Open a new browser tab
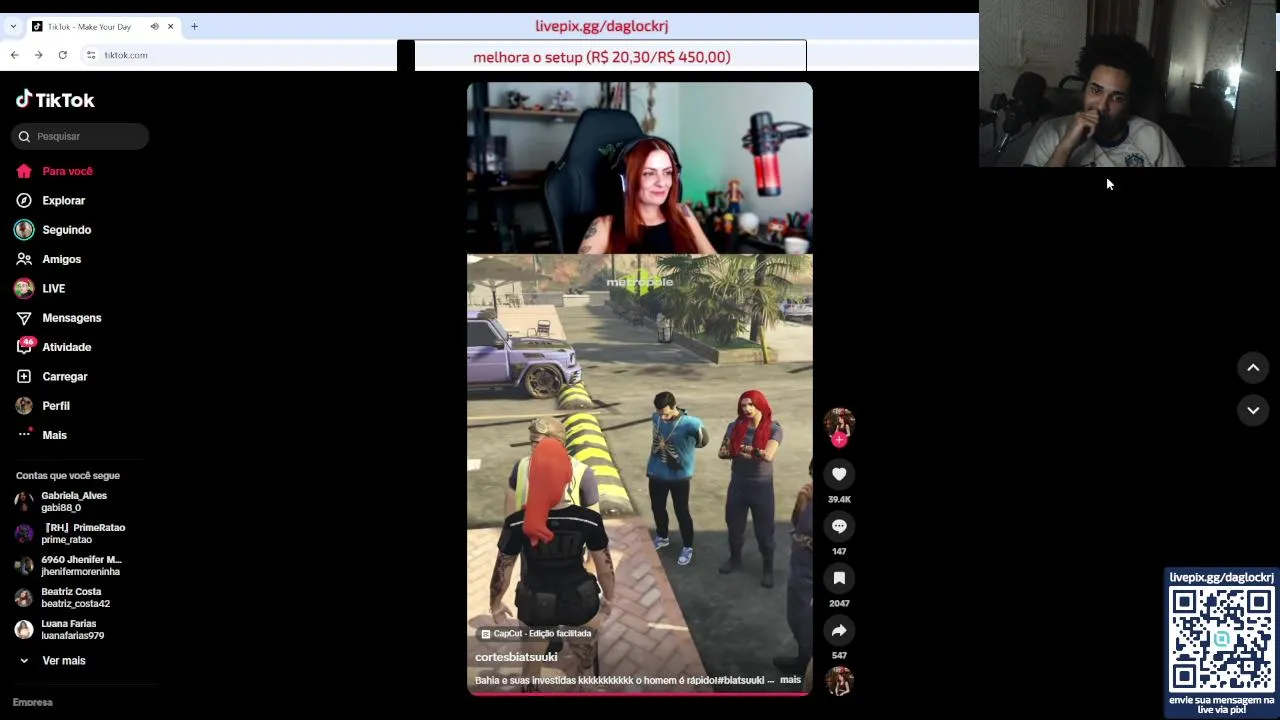This screenshot has height=720, width=1280. coord(194,26)
